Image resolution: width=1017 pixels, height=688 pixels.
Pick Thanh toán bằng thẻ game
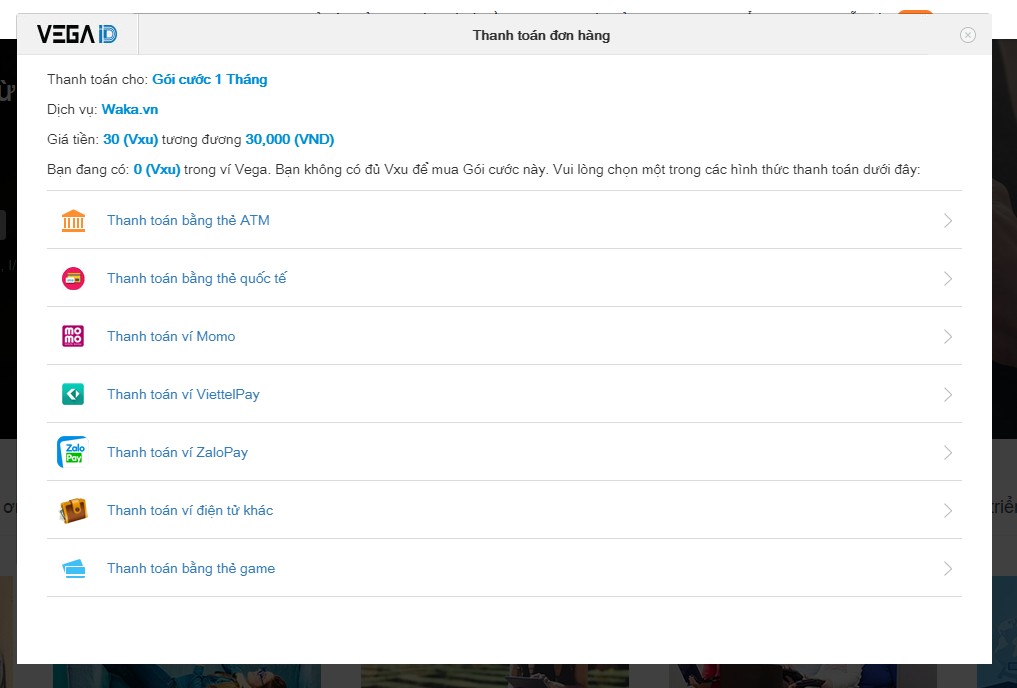click(x=191, y=569)
